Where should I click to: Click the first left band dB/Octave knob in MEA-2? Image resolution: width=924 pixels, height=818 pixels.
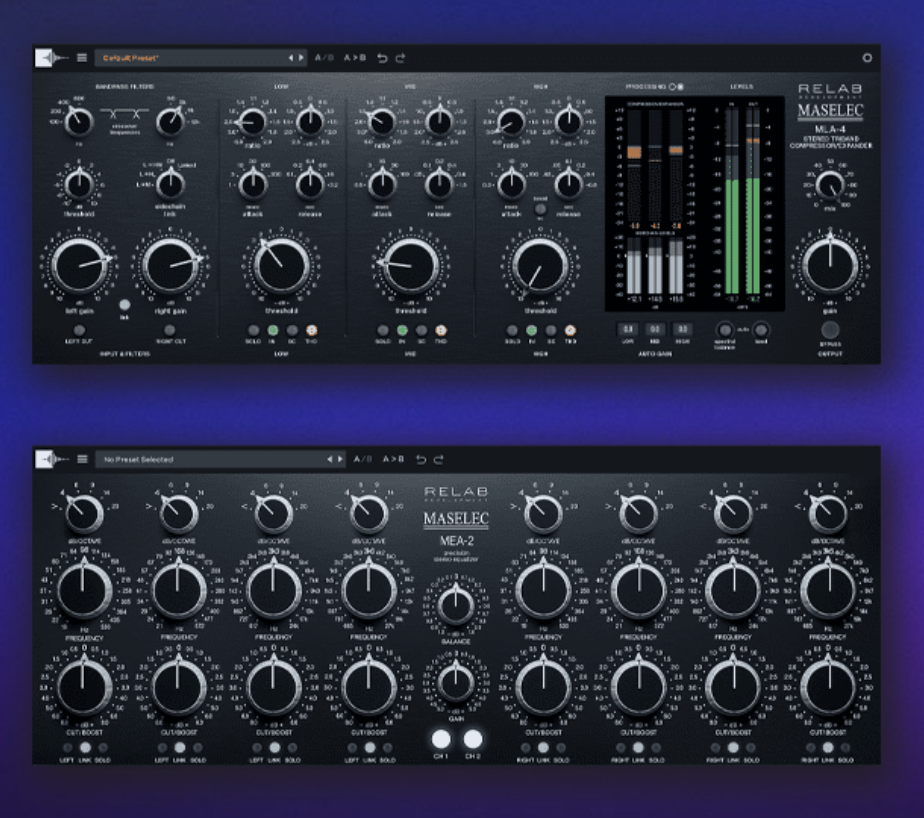click(x=84, y=513)
